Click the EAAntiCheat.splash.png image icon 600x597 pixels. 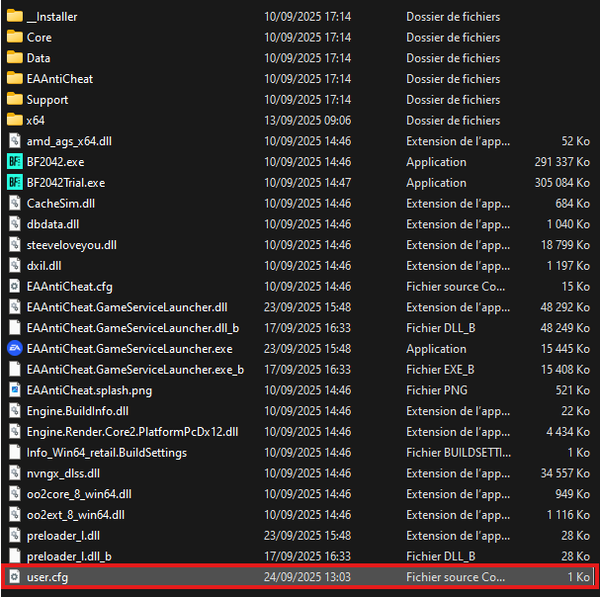pyautogui.click(x=14, y=390)
